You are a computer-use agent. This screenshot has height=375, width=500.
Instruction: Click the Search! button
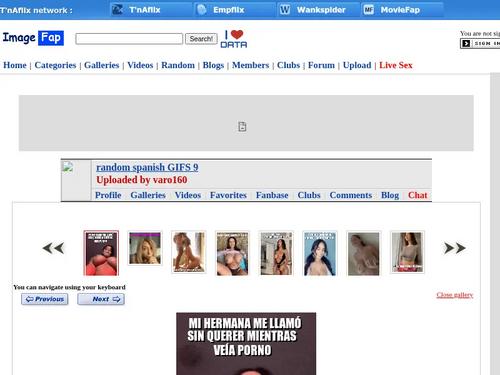(201, 39)
